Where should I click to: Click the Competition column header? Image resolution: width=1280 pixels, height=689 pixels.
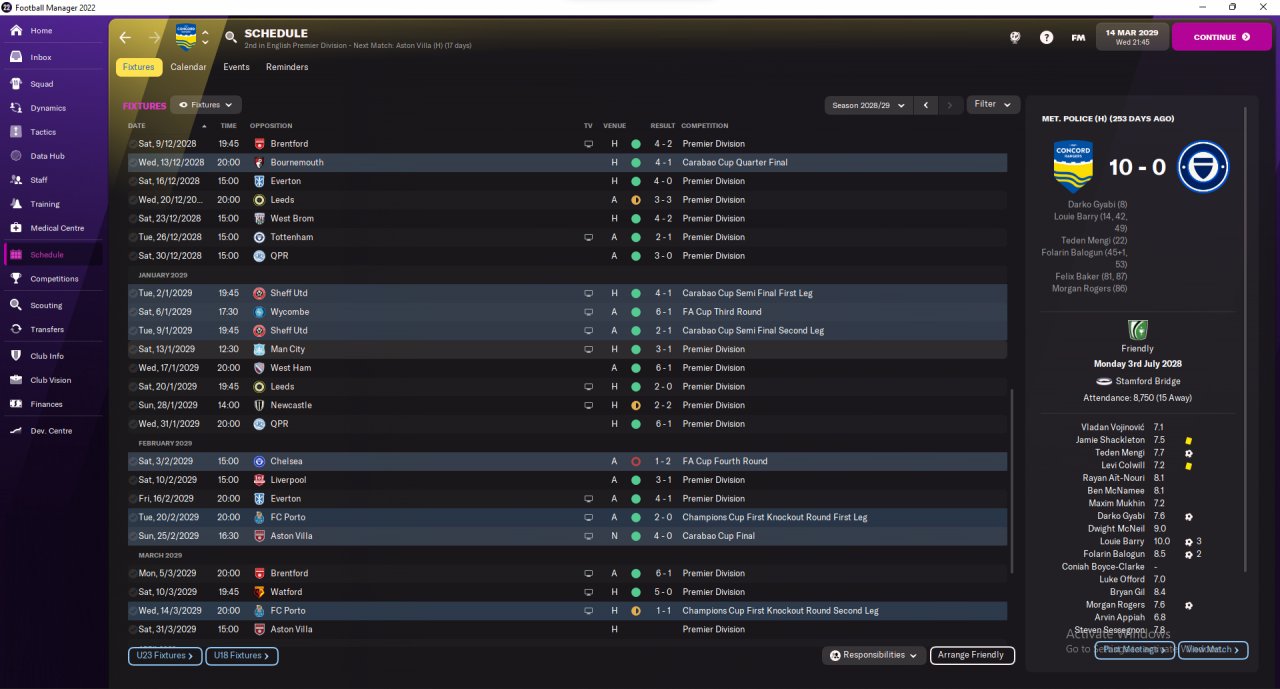tap(705, 126)
